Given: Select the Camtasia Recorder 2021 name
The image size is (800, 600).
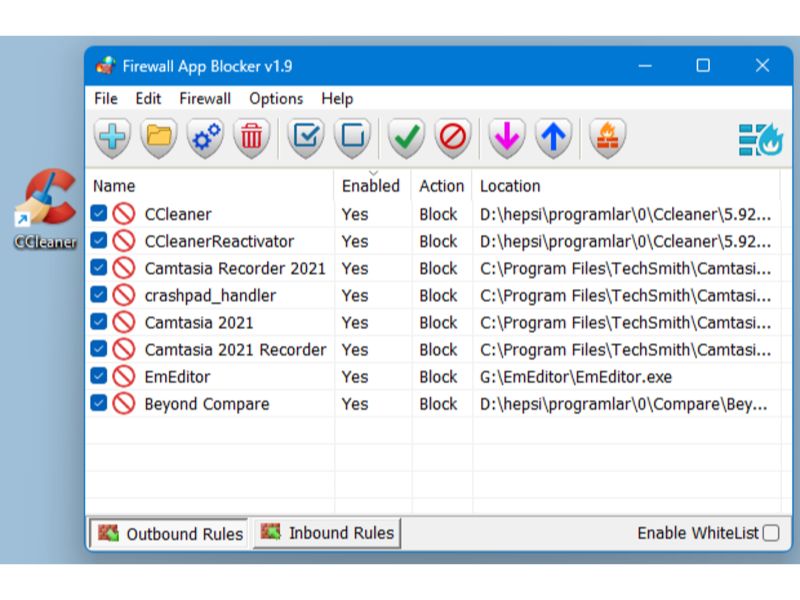Looking at the screenshot, I should [x=235, y=268].
